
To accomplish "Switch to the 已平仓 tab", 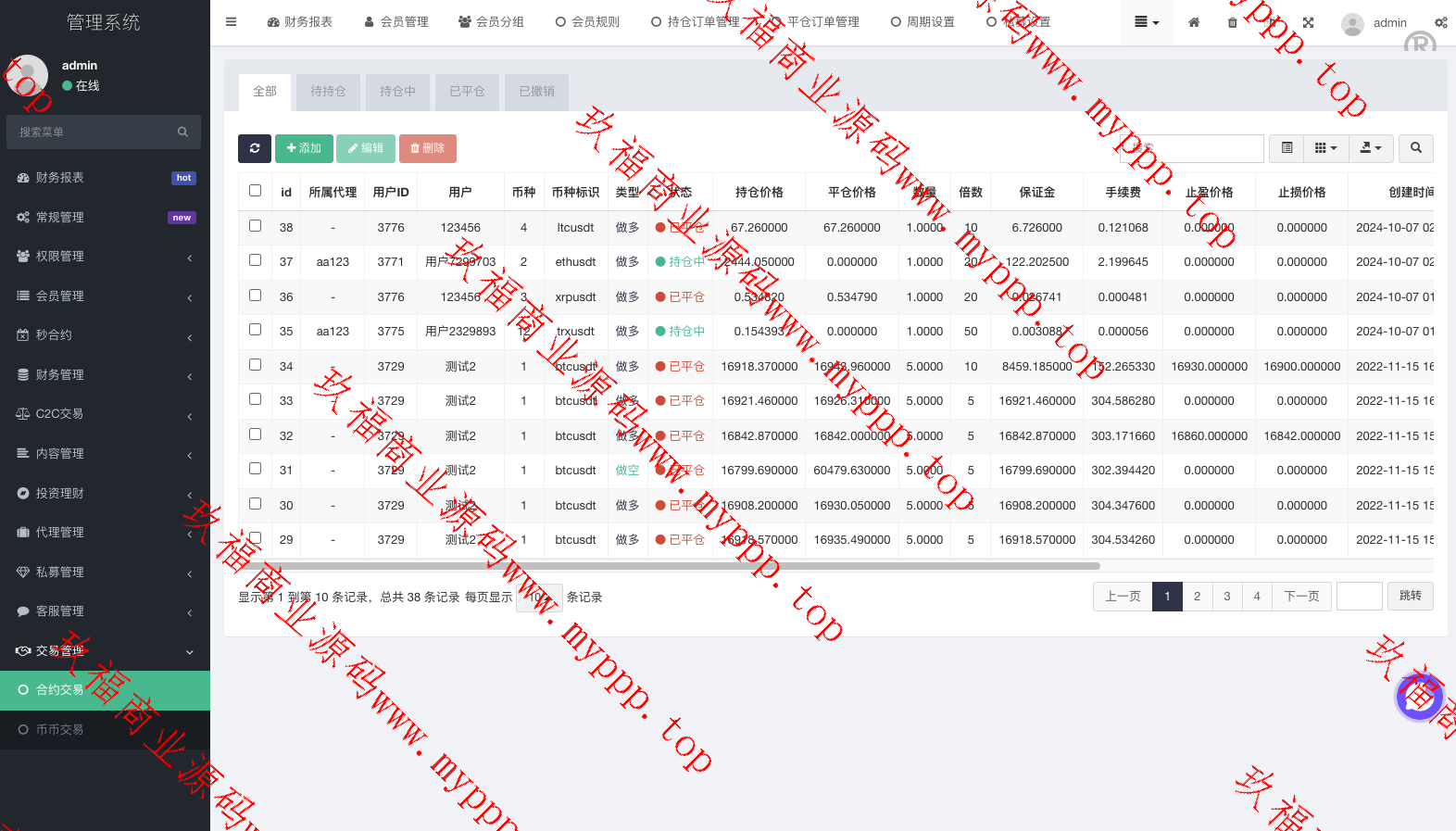I will click(x=467, y=92).
